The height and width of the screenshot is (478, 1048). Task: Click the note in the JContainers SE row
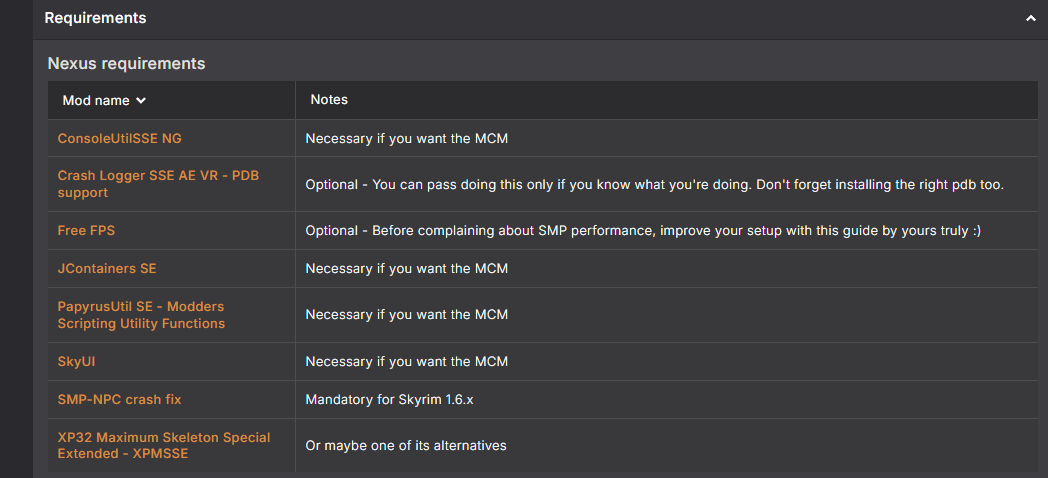tap(406, 268)
